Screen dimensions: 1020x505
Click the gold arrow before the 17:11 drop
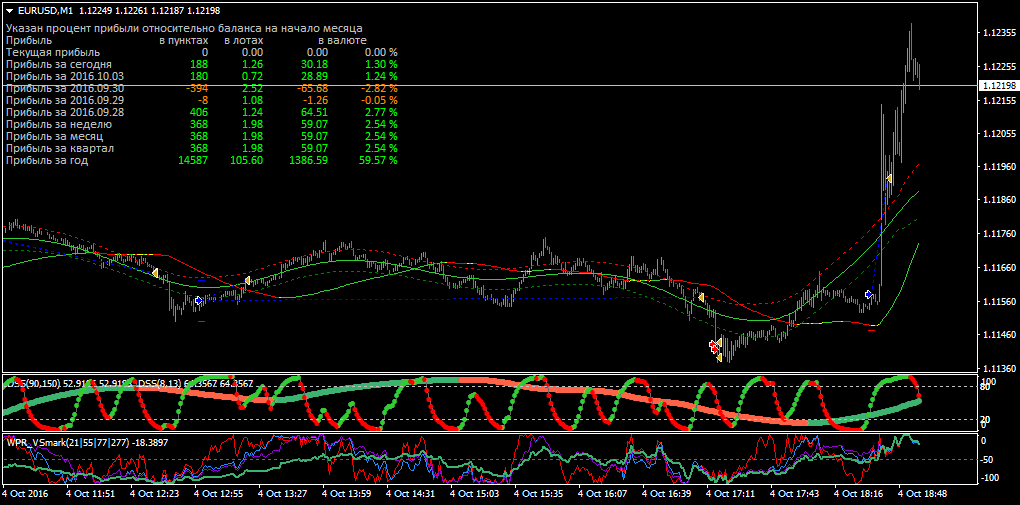[701, 297]
